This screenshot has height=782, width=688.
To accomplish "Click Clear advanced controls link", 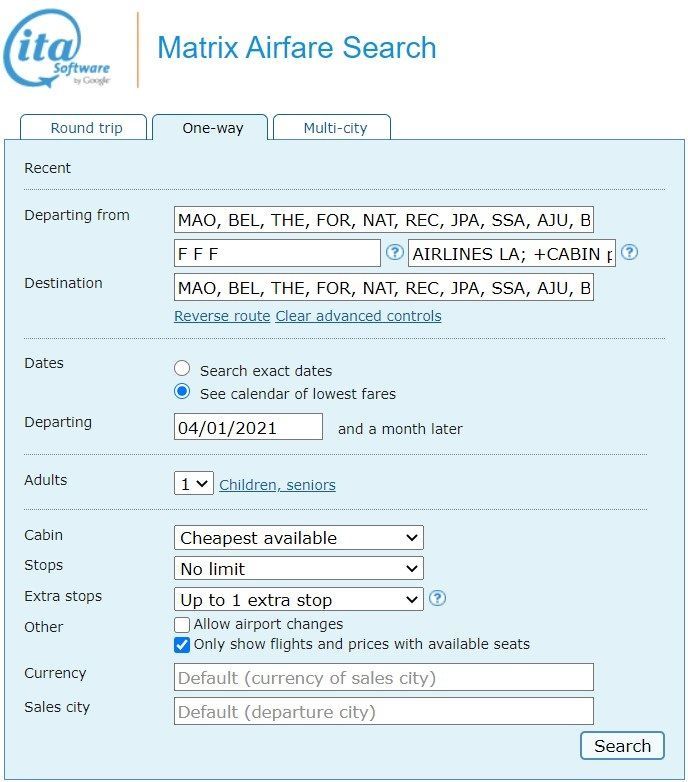I will click(358, 316).
